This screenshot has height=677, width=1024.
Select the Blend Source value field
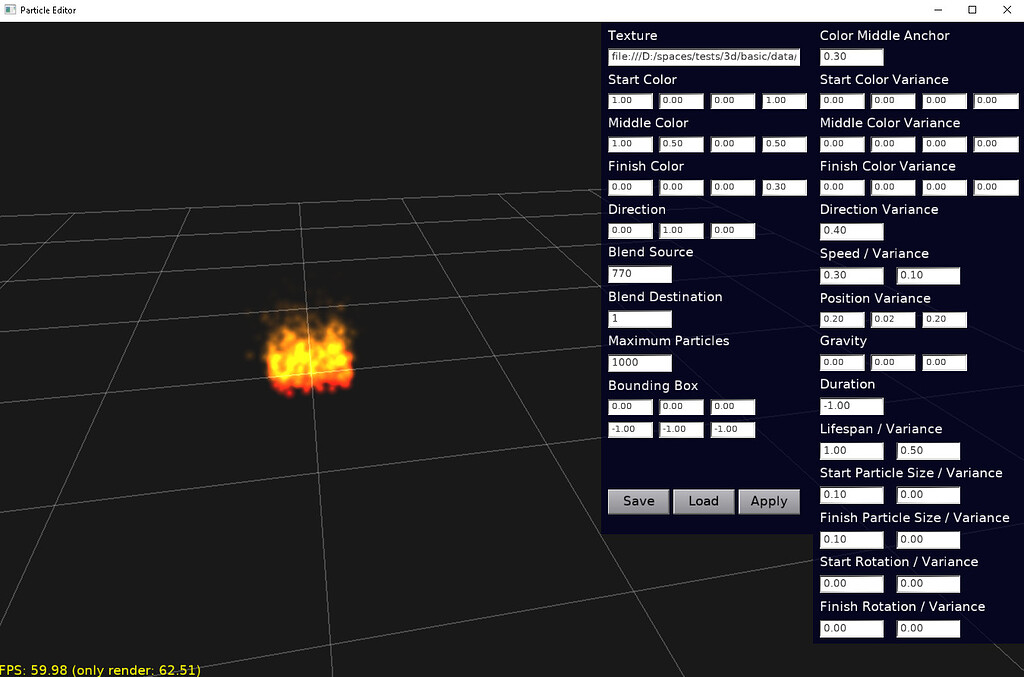click(639, 273)
